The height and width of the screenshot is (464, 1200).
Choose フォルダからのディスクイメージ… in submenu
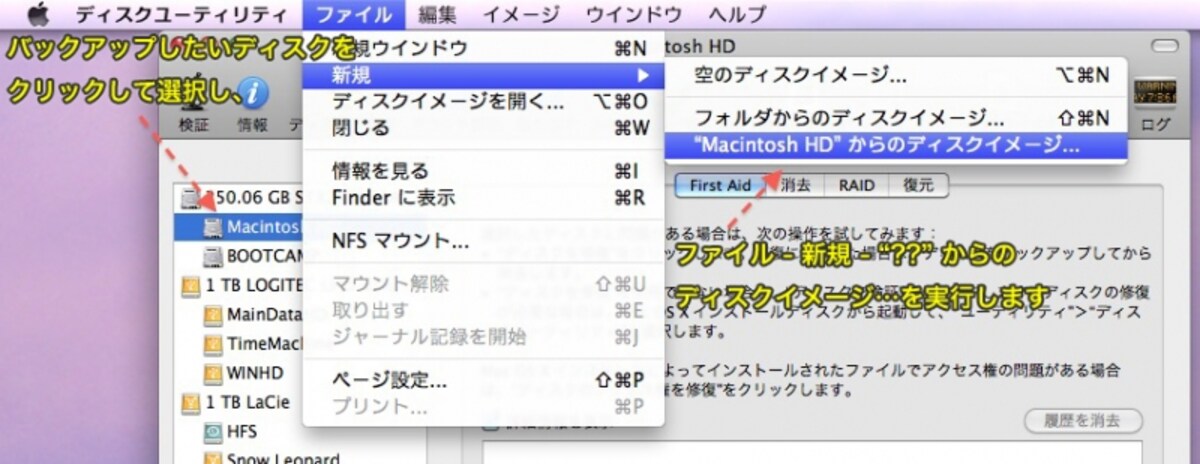897,118
